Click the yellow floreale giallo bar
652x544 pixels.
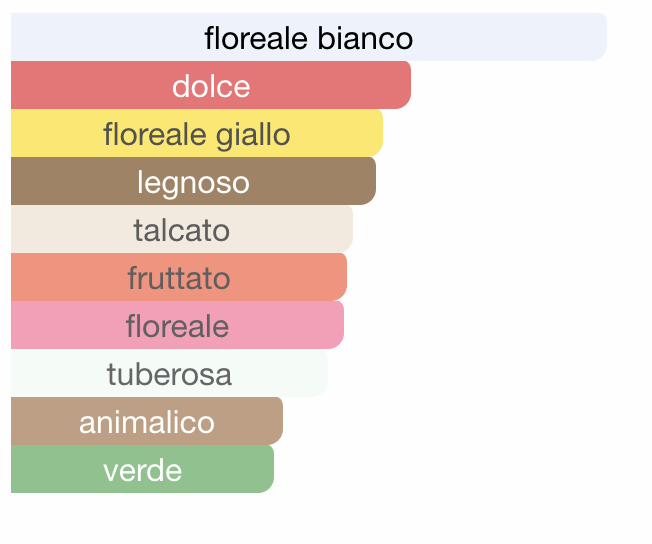coord(197,133)
